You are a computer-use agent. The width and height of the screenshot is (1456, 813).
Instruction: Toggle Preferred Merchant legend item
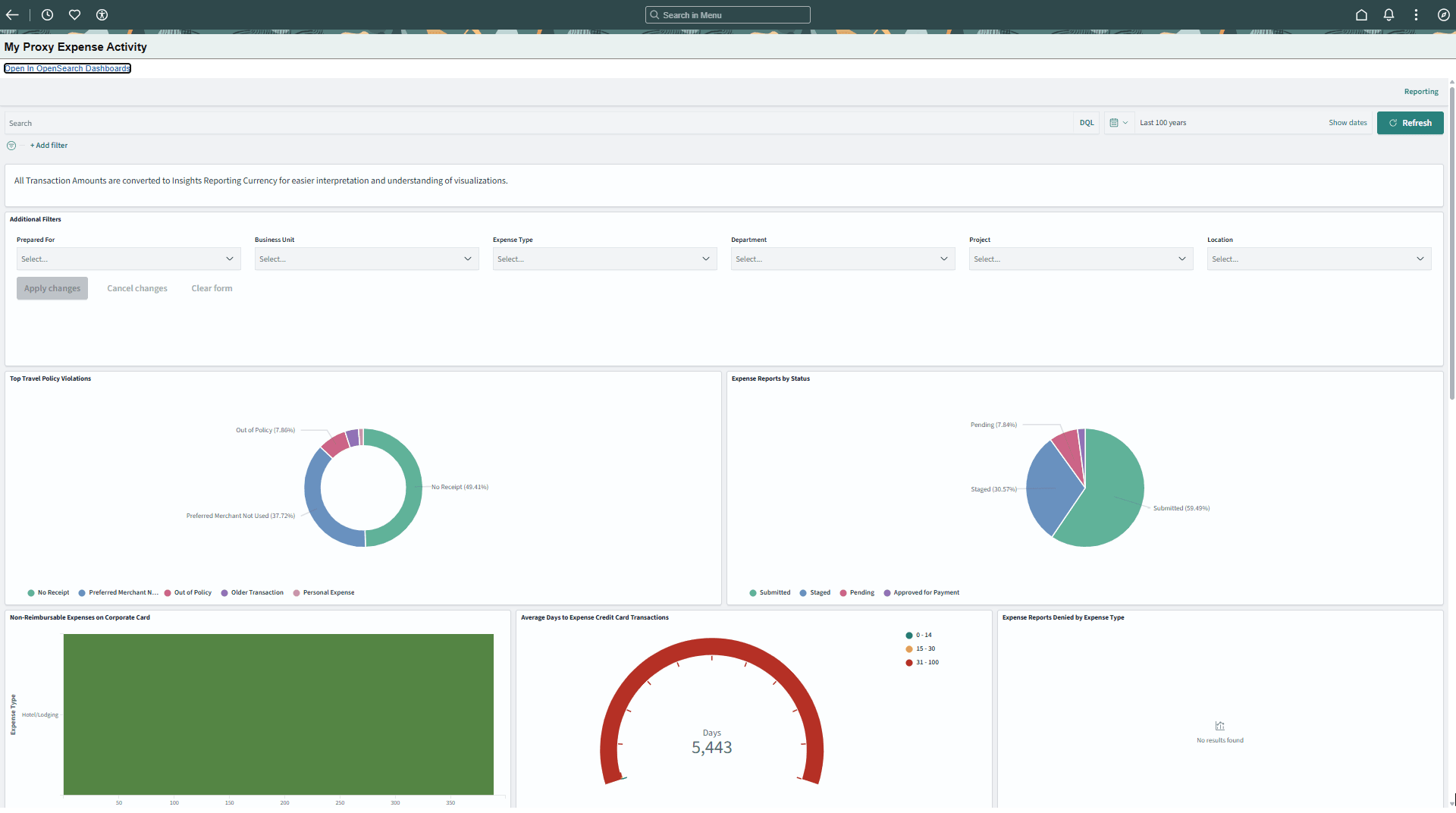pos(118,592)
